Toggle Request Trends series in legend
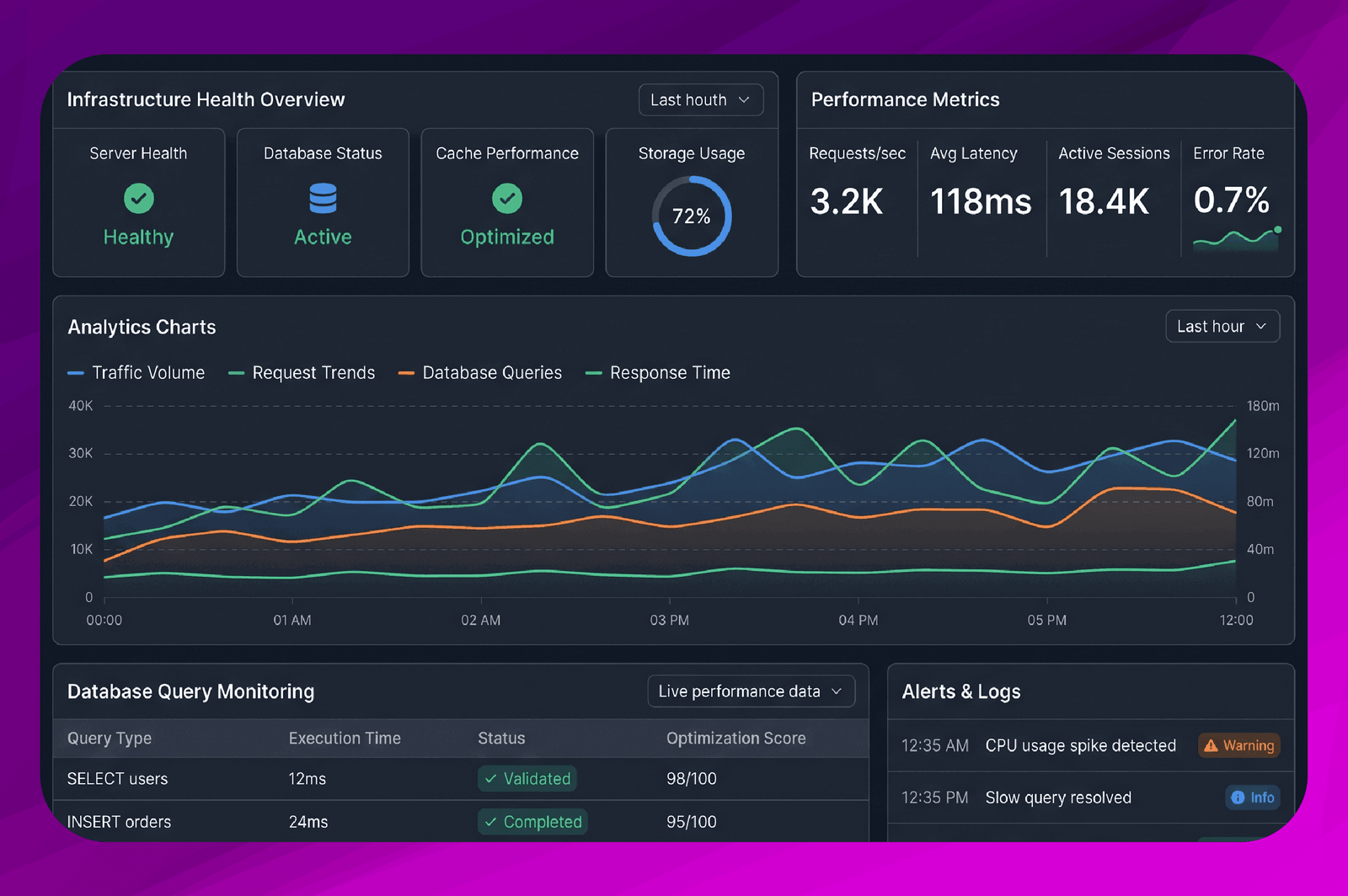 click(x=302, y=373)
